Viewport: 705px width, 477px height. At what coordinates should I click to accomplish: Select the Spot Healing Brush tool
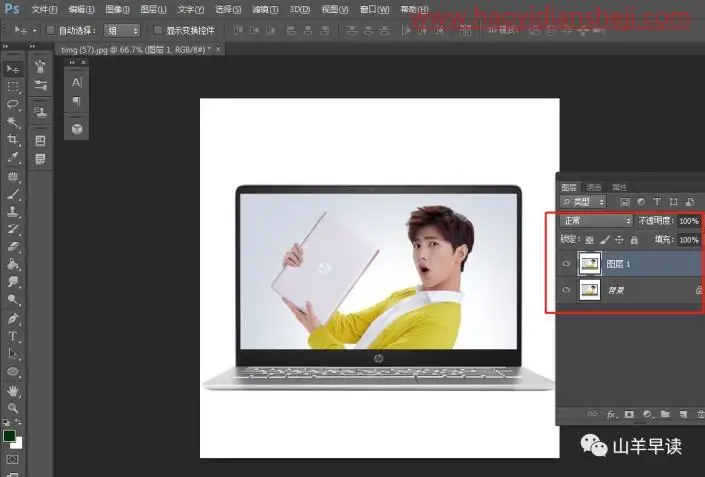[x=13, y=177]
